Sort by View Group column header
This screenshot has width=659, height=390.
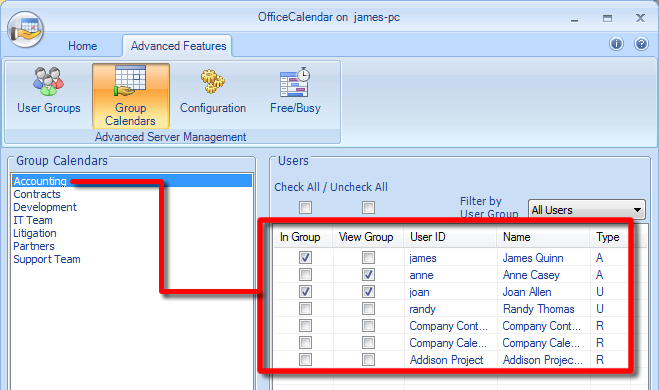(x=368, y=237)
